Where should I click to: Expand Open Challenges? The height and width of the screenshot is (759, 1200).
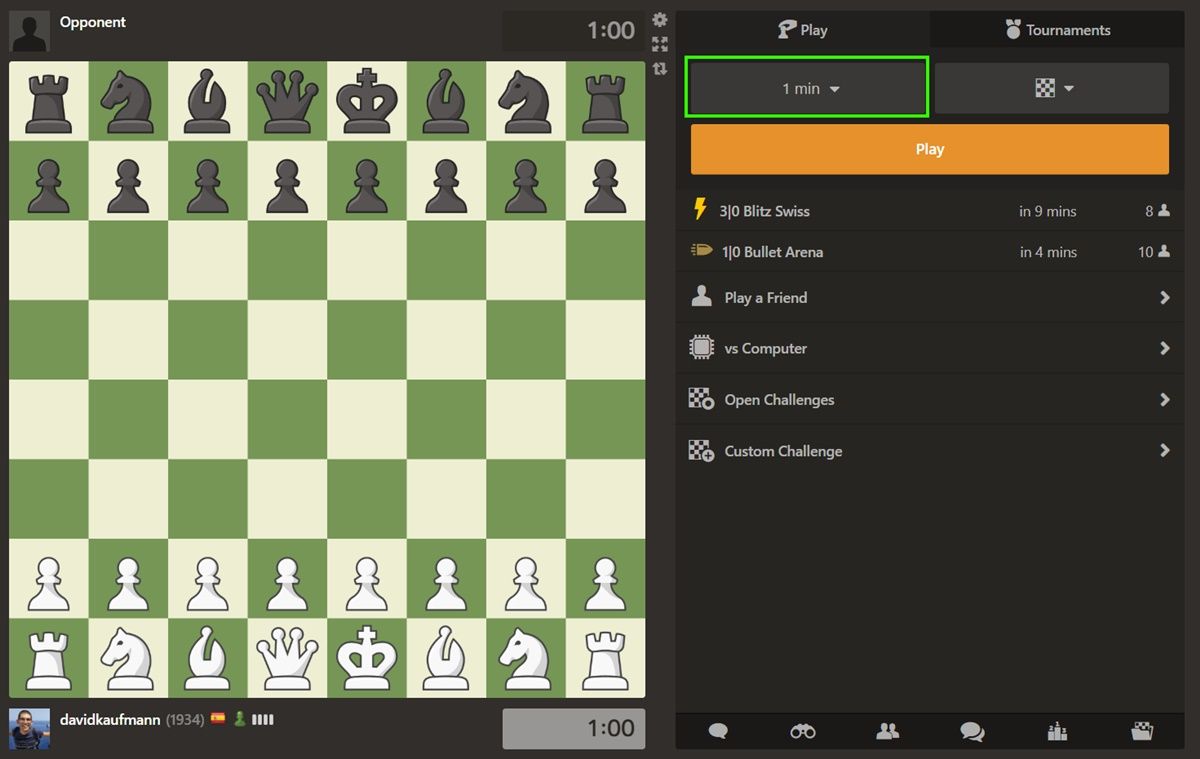(x=929, y=399)
